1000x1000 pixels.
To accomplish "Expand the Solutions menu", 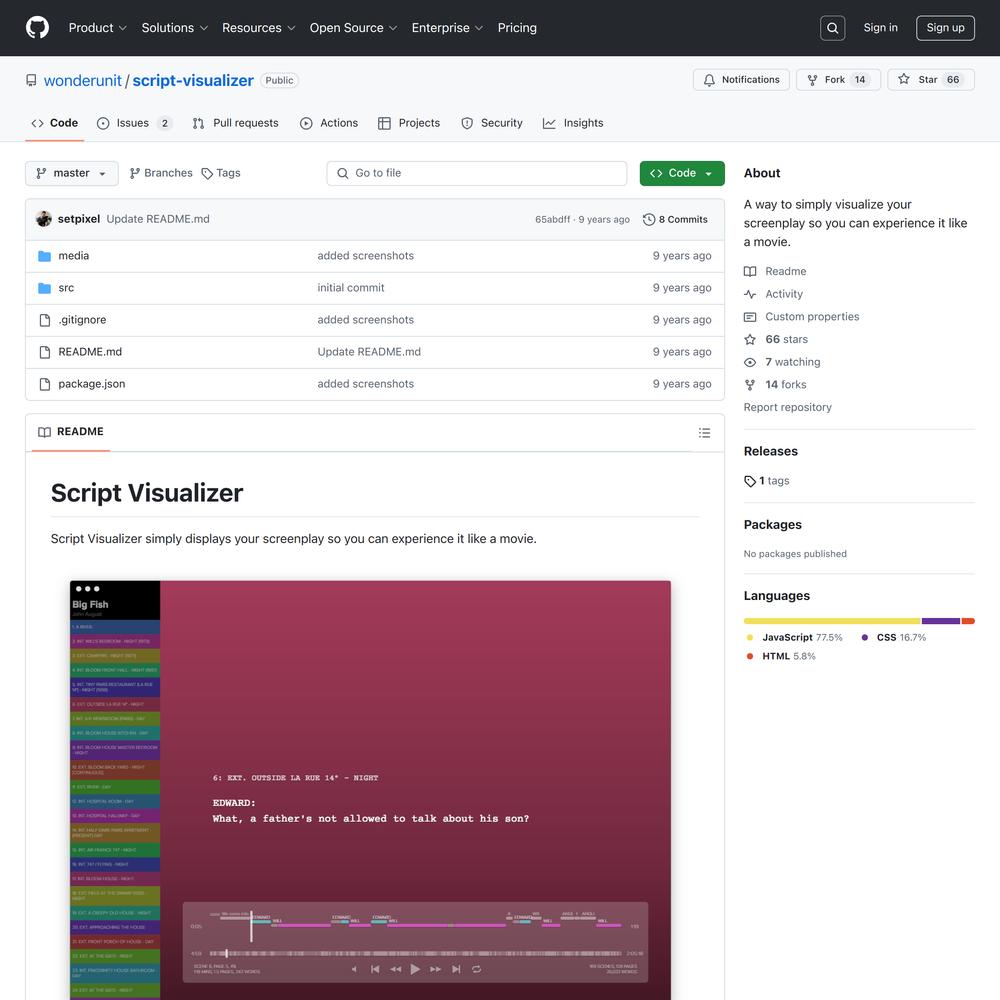I will [x=175, y=28].
